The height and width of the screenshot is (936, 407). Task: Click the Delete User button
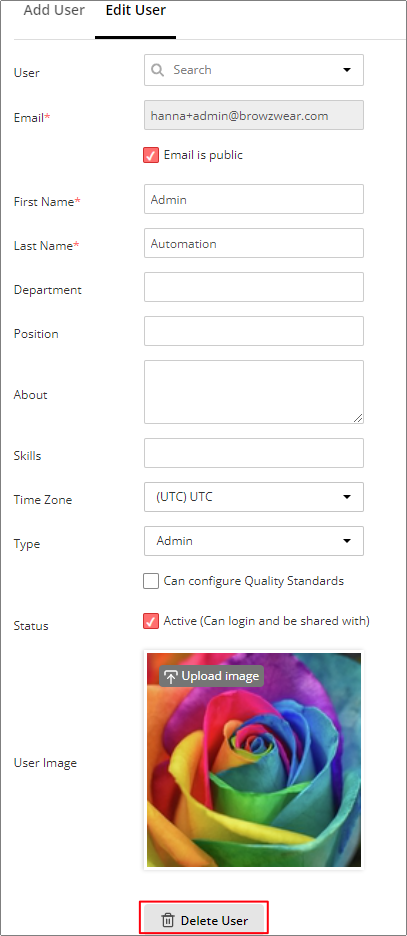205,920
